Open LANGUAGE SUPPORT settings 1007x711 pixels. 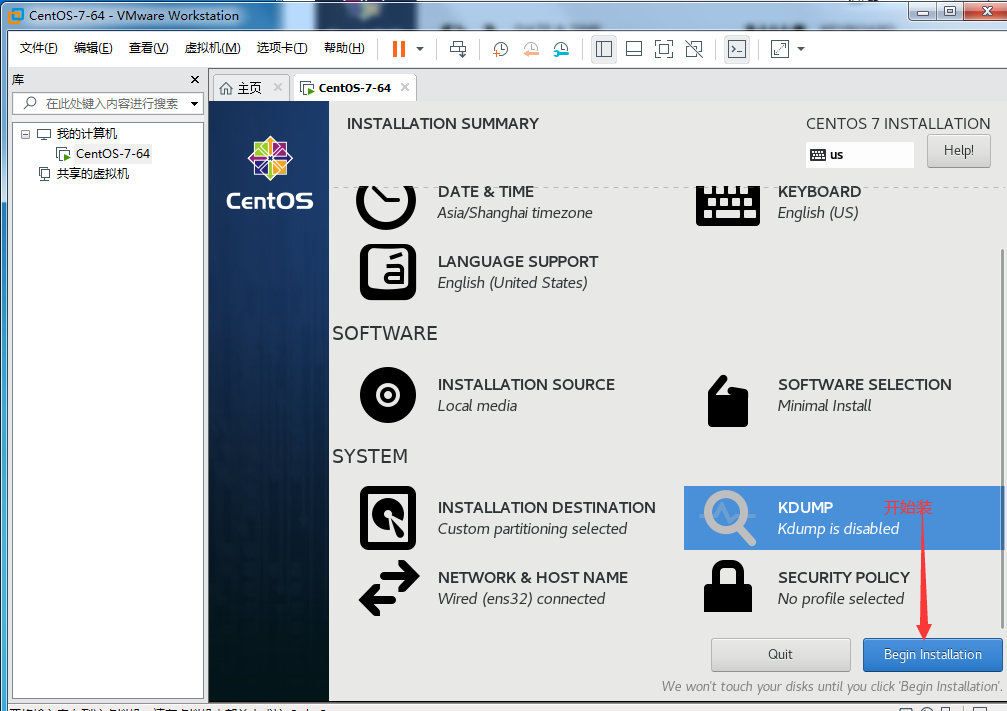(x=518, y=272)
